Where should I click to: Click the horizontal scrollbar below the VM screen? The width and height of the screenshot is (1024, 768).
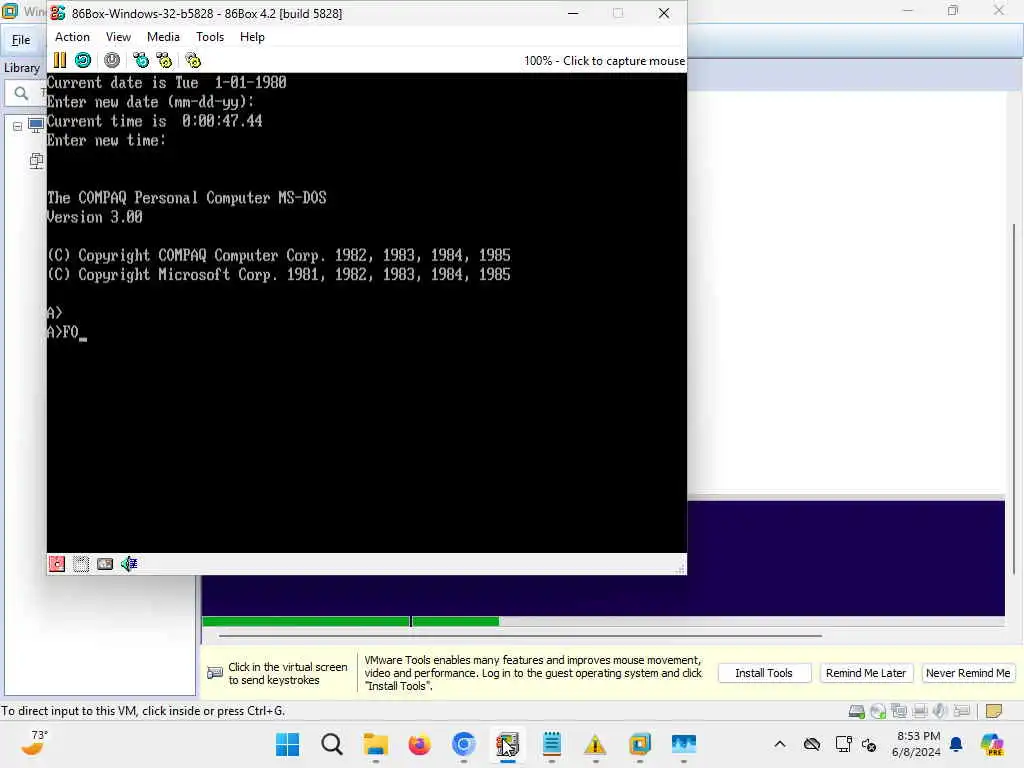click(520, 635)
